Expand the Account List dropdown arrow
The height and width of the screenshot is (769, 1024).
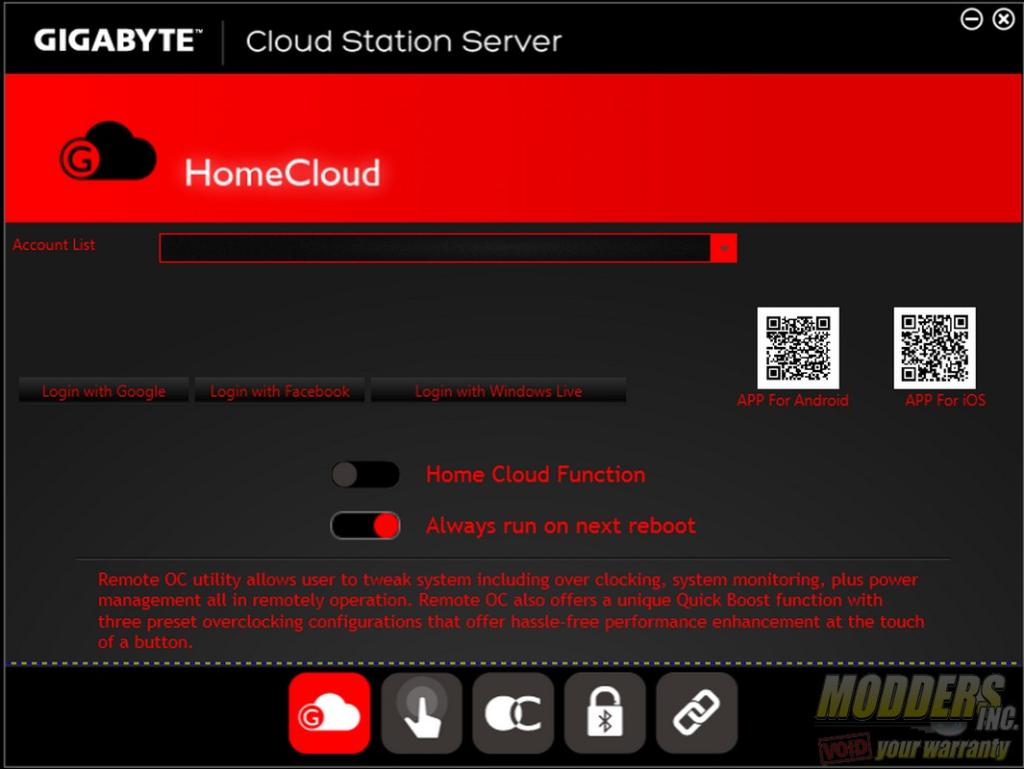[724, 248]
